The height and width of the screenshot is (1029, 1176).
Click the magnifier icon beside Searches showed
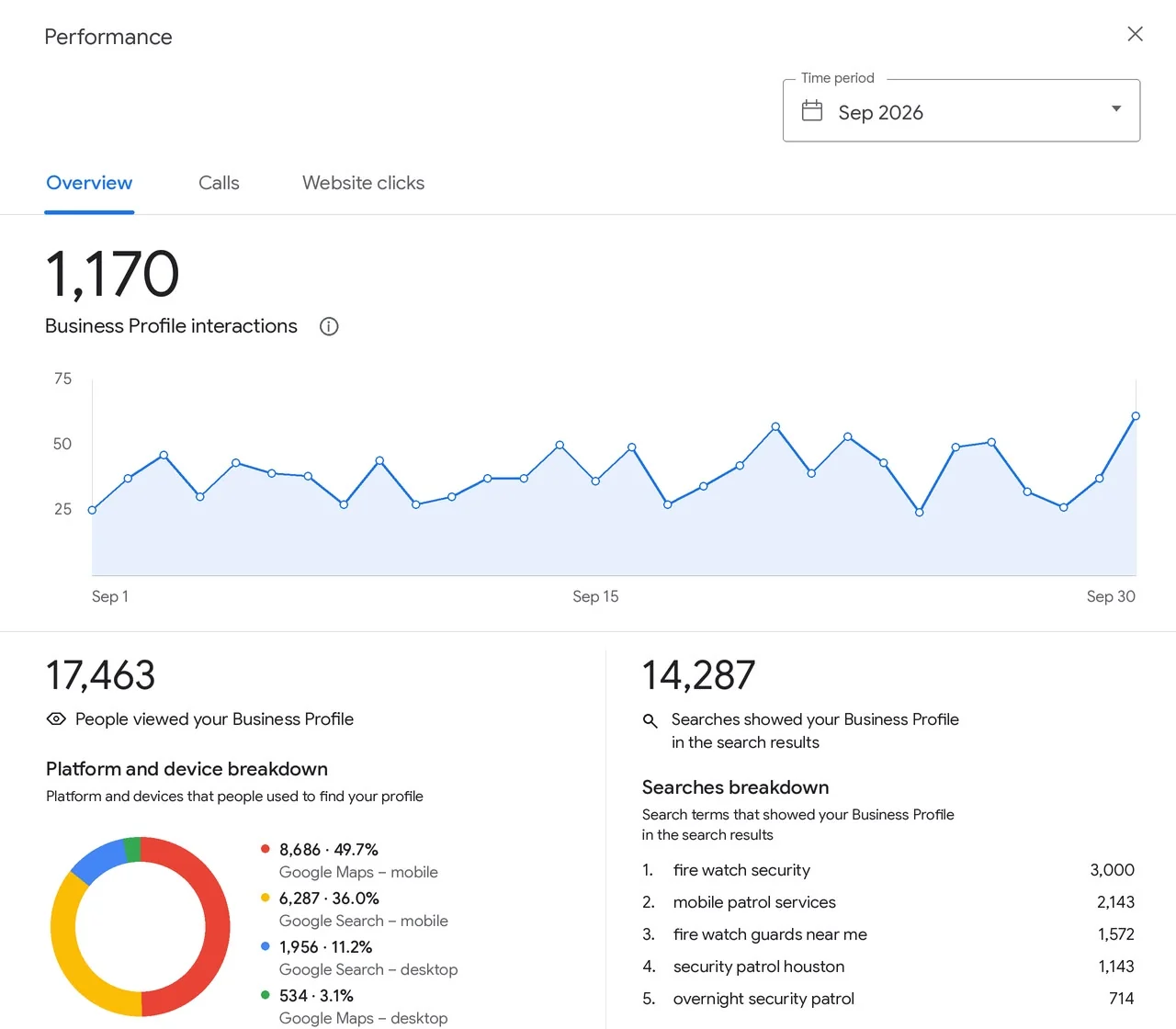click(x=650, y=720)
